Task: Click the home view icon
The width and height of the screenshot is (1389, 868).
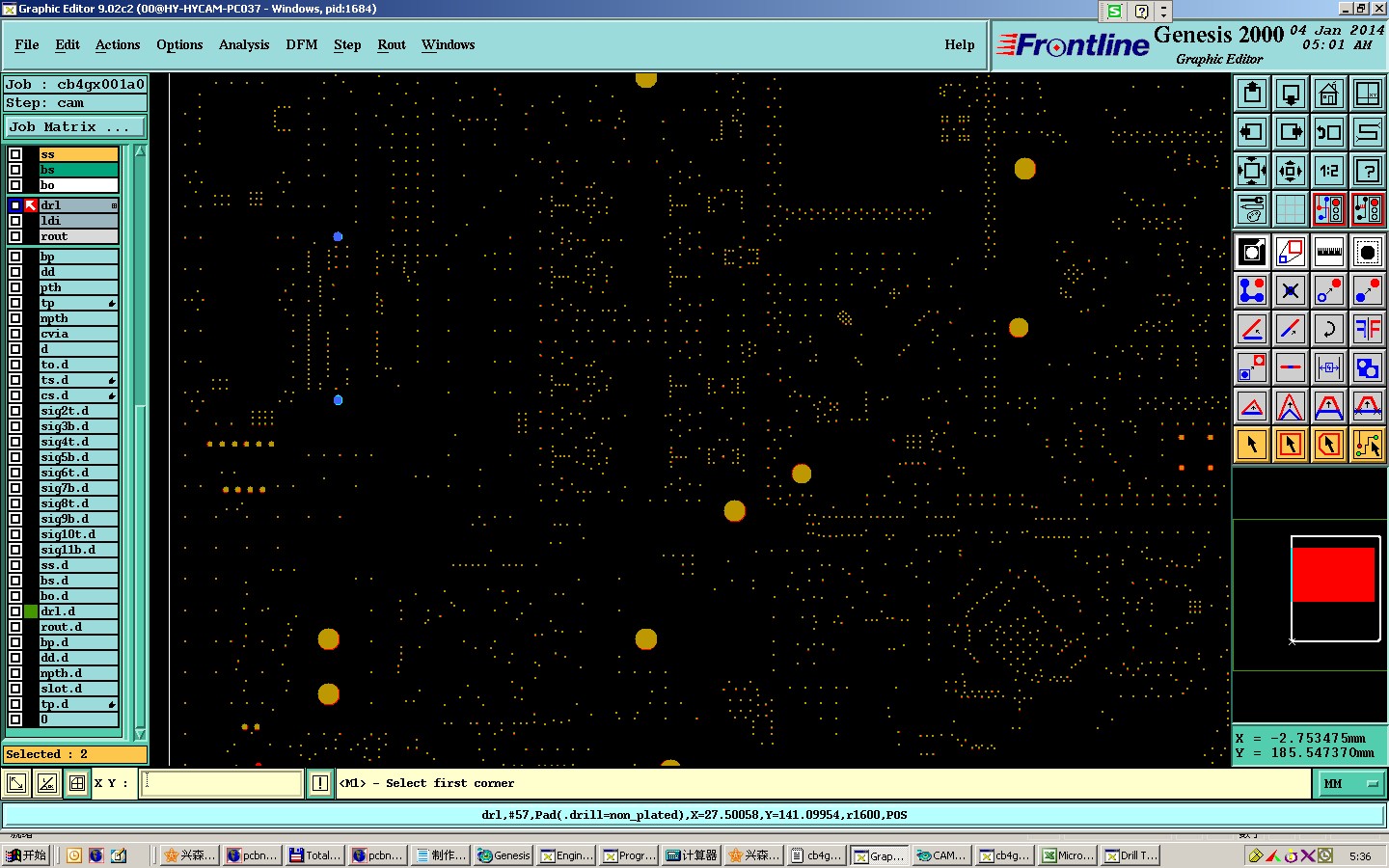Action: (x=1329, y=94)
